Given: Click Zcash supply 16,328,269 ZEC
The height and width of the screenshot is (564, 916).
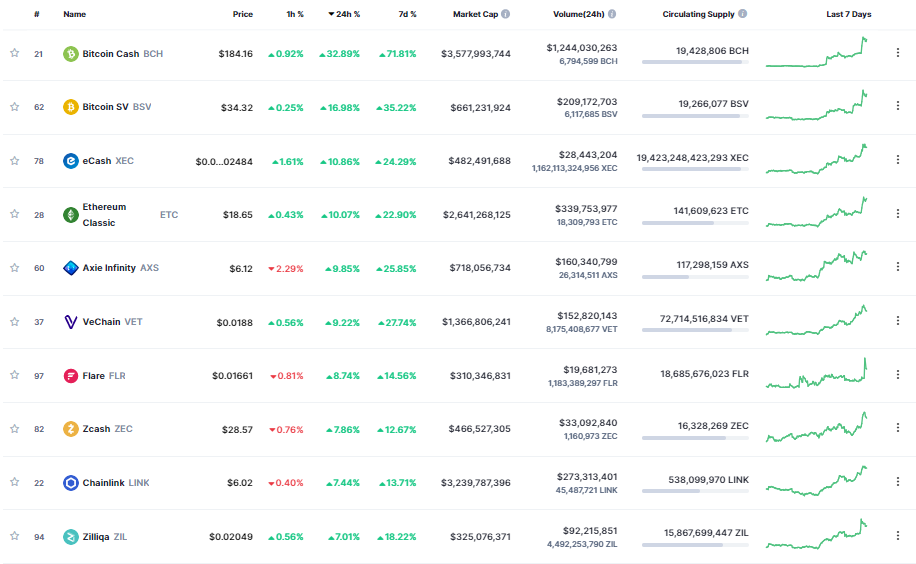Looking at the screenshot, I should click(713, 426).
